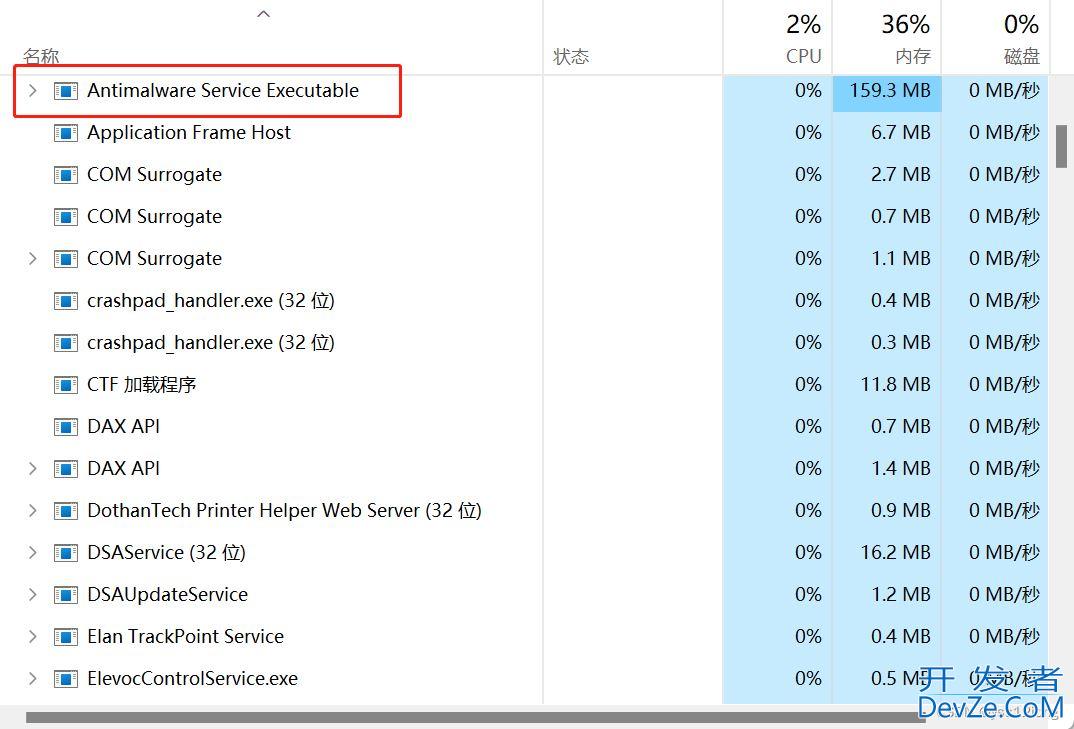The image size is (1074, 729).
Task: Click disk 0 MB/秒 for DSAUpdateService
Action: tap(1004, 595)
